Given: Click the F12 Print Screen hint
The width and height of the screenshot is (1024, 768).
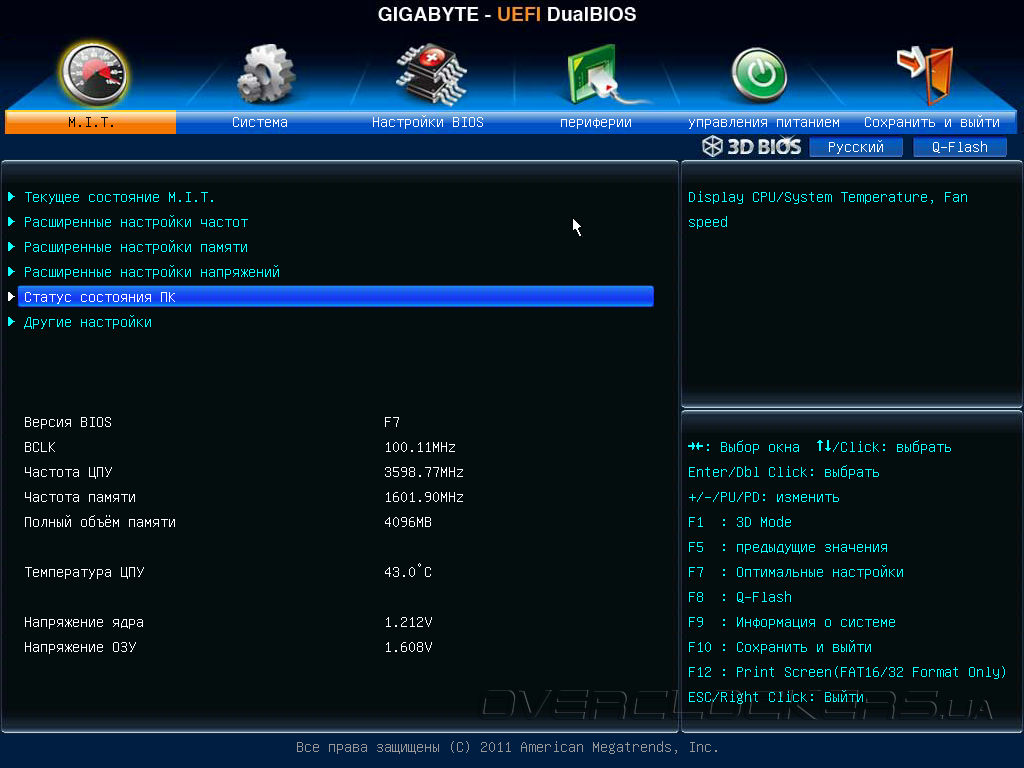Looking at the screenshot, I should tap(847, 672).
